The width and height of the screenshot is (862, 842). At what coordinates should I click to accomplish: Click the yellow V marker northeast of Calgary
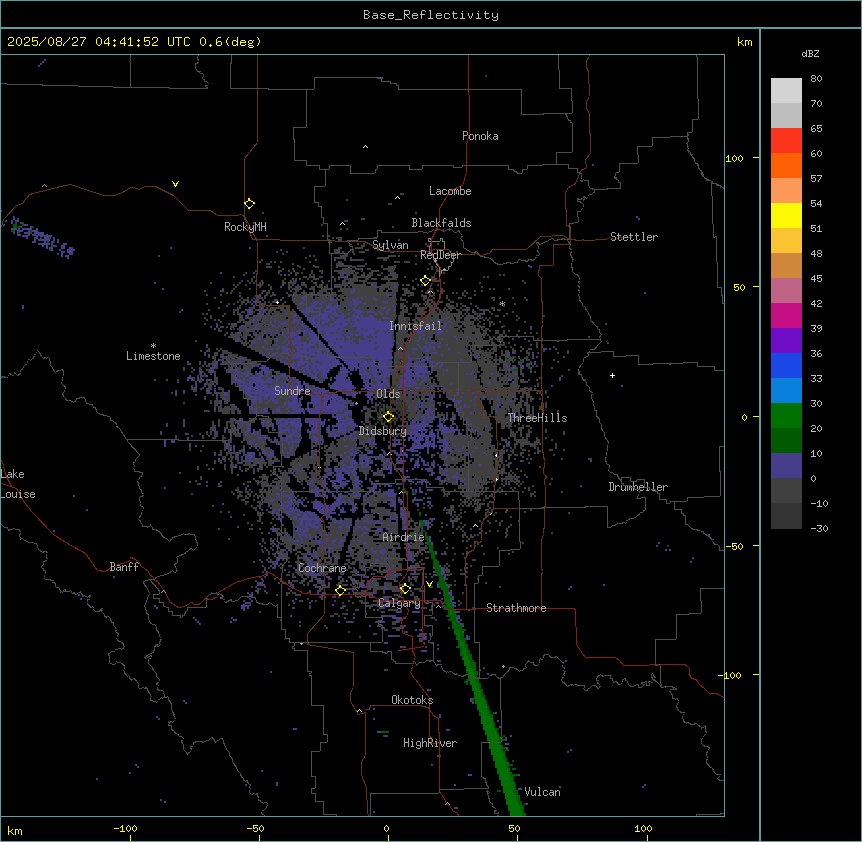[x=429, y=584]
